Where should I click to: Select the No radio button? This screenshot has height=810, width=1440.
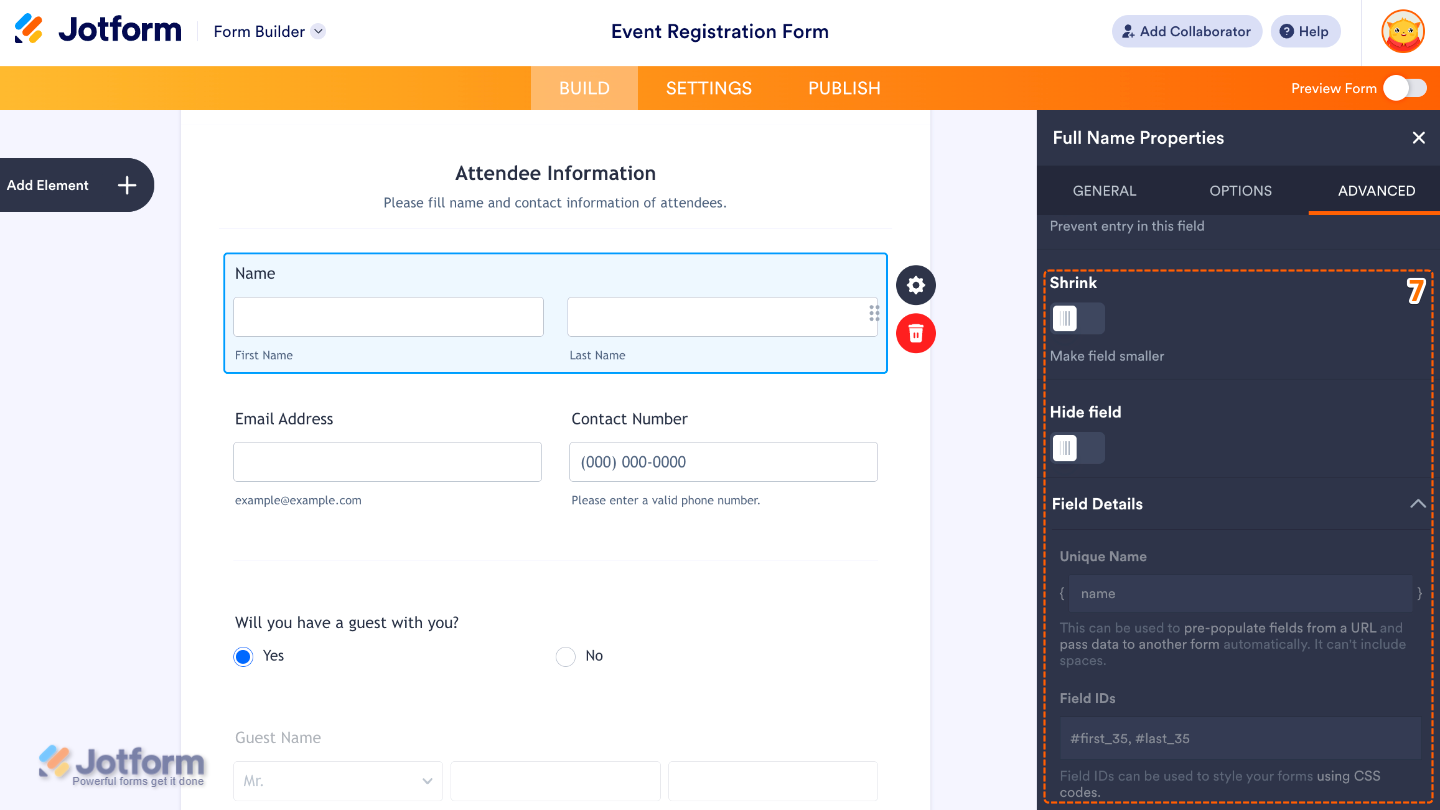[x=566, y=656]
